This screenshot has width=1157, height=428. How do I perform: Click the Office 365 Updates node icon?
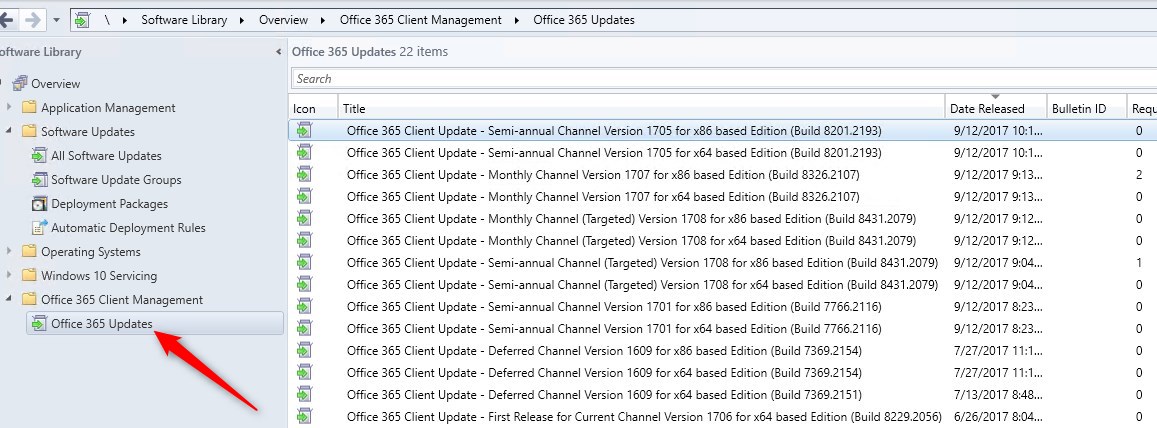pyautogui.click(x=39, y=323)
